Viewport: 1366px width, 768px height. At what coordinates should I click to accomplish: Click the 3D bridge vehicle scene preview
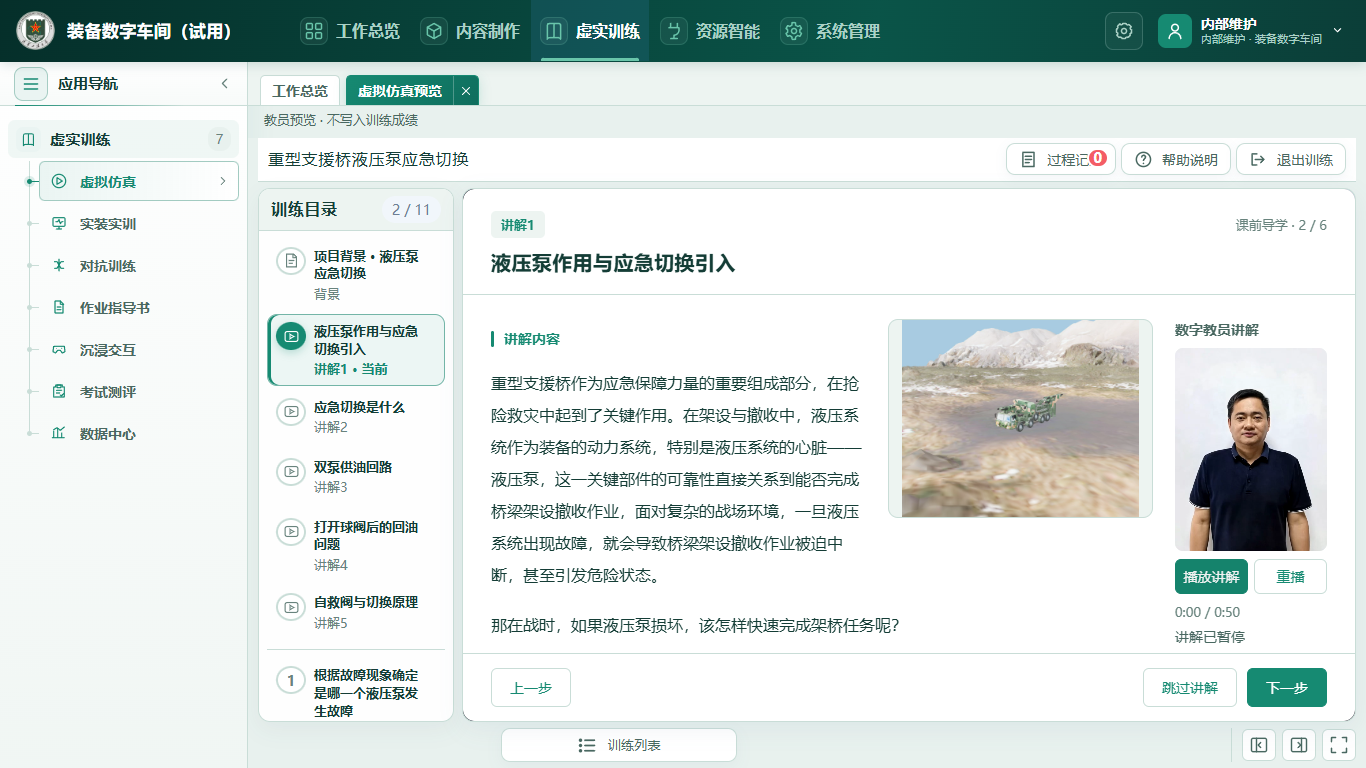(x=1020, y=418)
